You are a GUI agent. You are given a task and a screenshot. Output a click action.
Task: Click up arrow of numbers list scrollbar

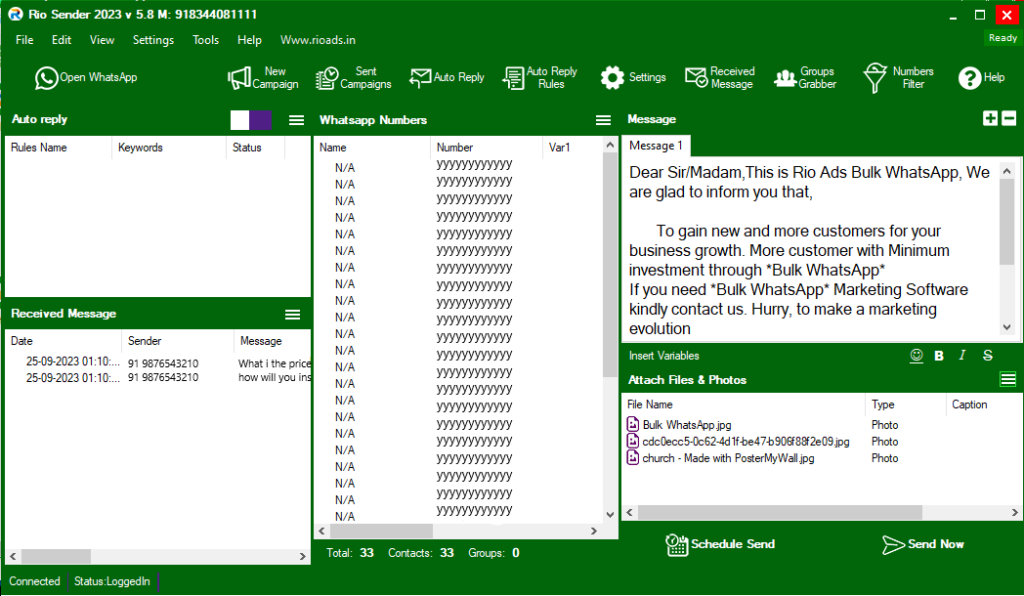click(610, 145)
